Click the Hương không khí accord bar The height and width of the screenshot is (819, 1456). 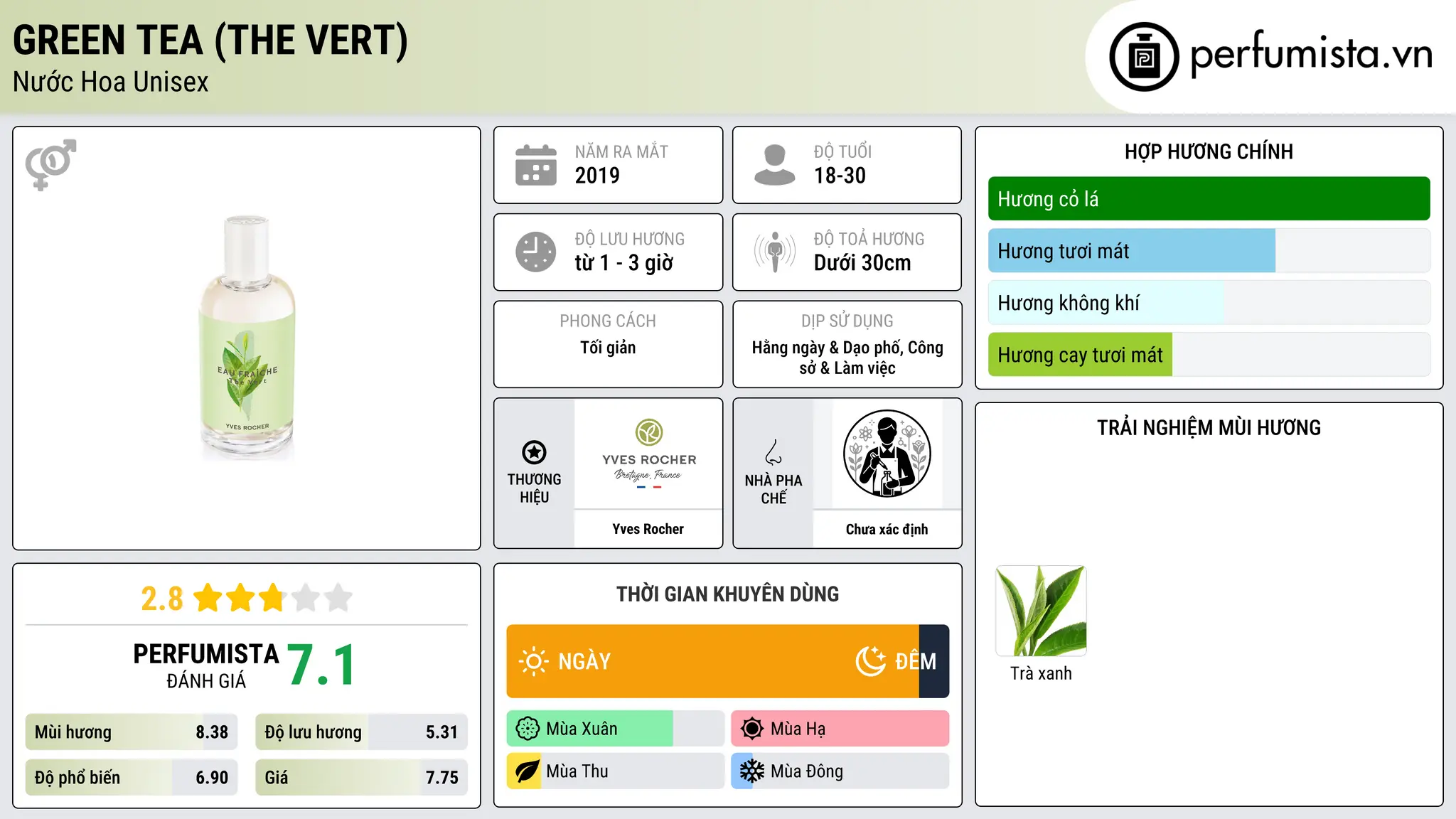[x=1209, y=303]
